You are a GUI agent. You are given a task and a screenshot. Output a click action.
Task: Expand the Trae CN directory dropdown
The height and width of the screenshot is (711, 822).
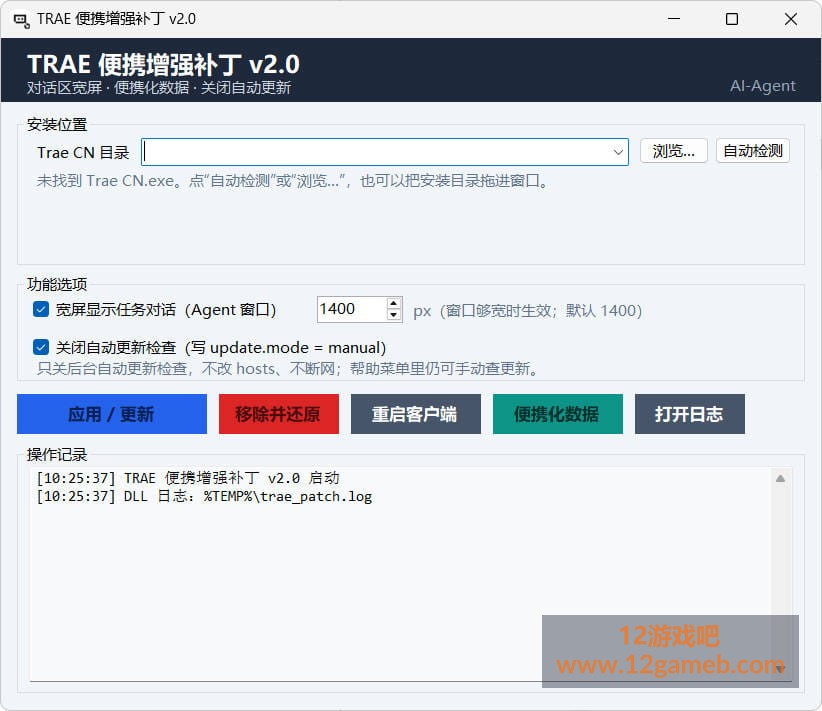pos(618,152)
